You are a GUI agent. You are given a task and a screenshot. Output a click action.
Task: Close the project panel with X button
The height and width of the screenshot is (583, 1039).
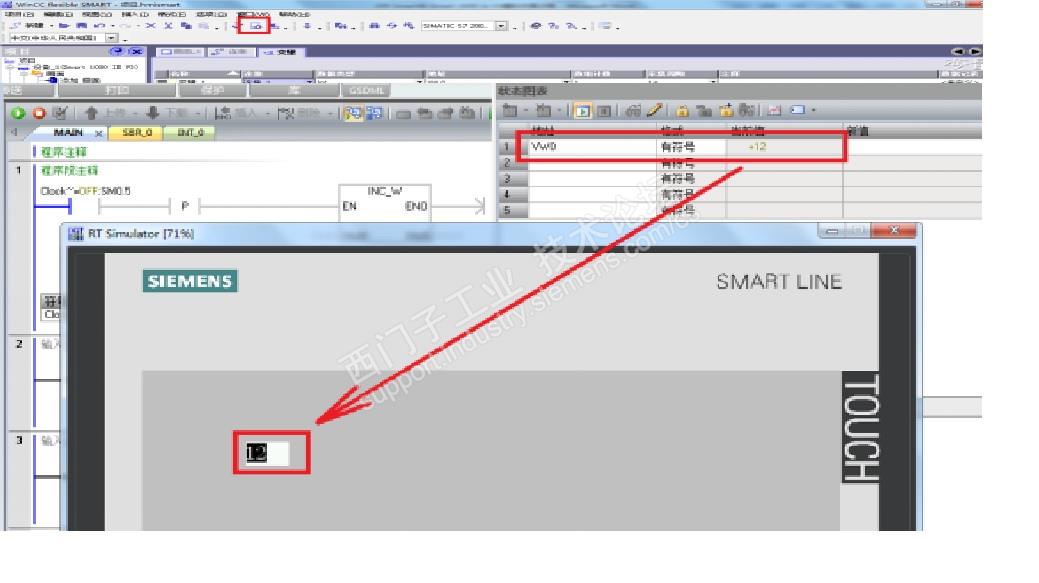136,51
